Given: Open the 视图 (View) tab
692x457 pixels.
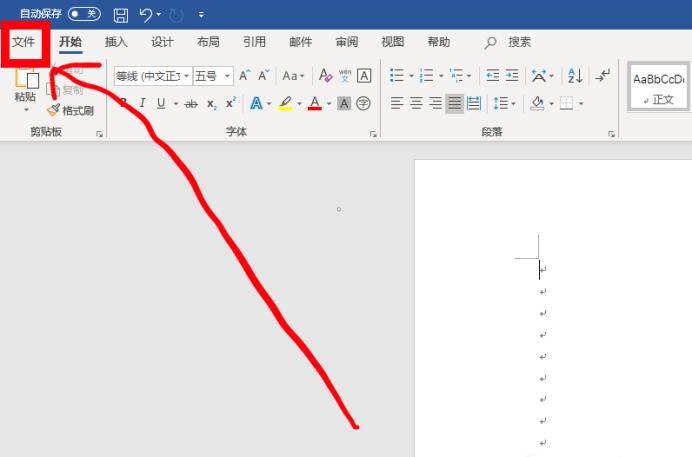Looking at the screenshot, I should 393,42.
